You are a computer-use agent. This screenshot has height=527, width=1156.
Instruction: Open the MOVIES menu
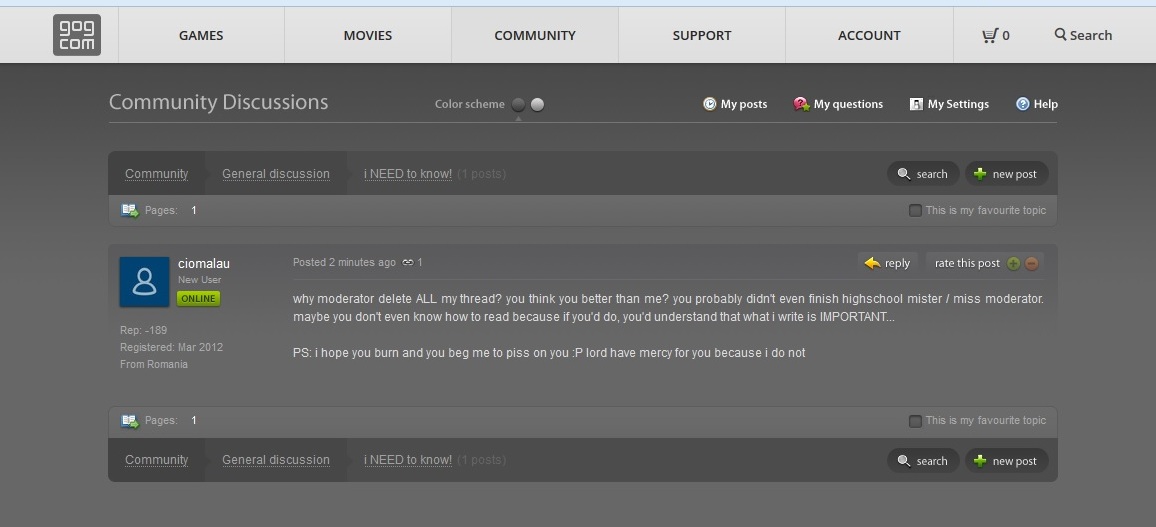[368, 35]
